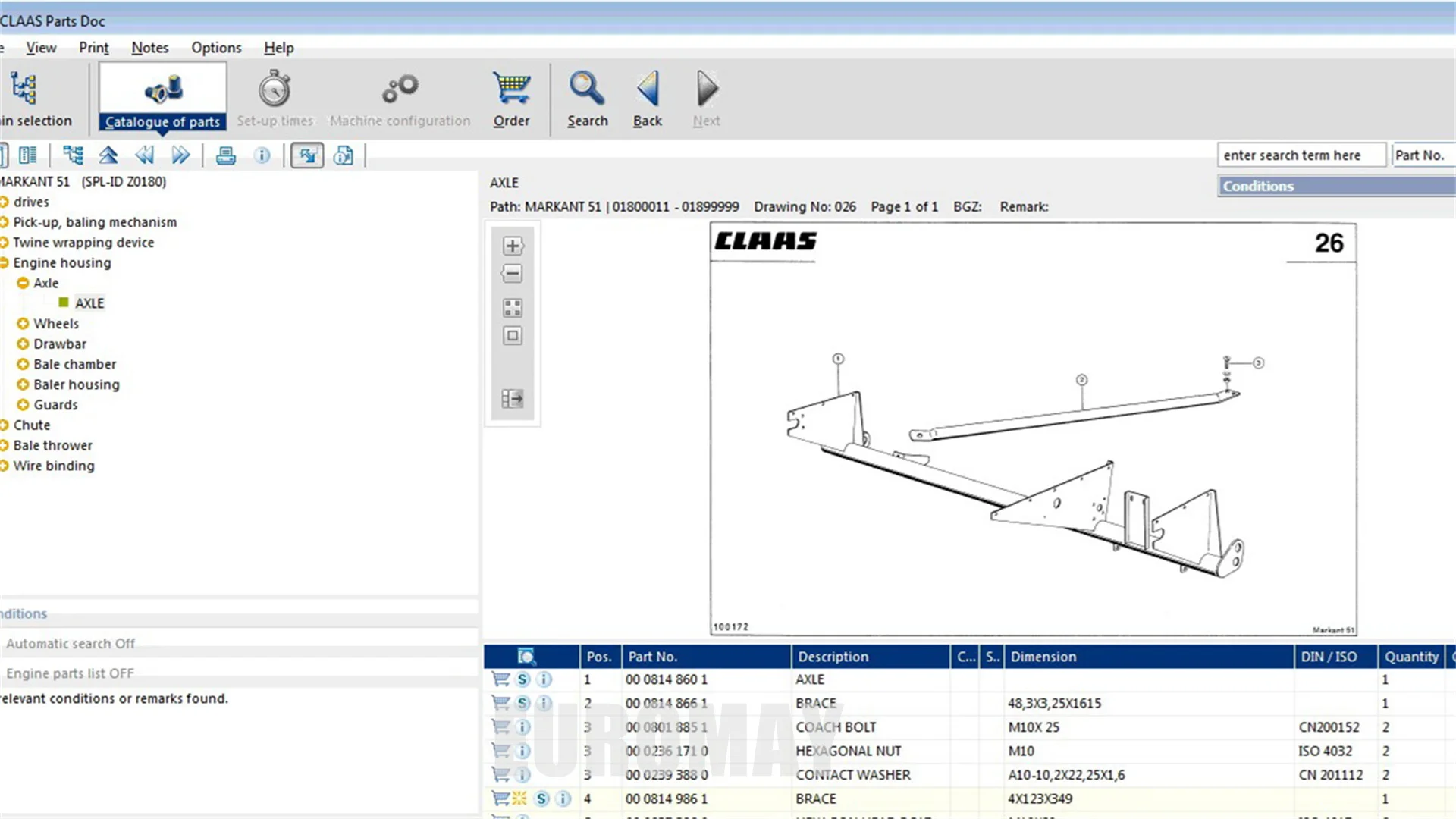
Task: Click the enter search term field
Action: 1301,155
